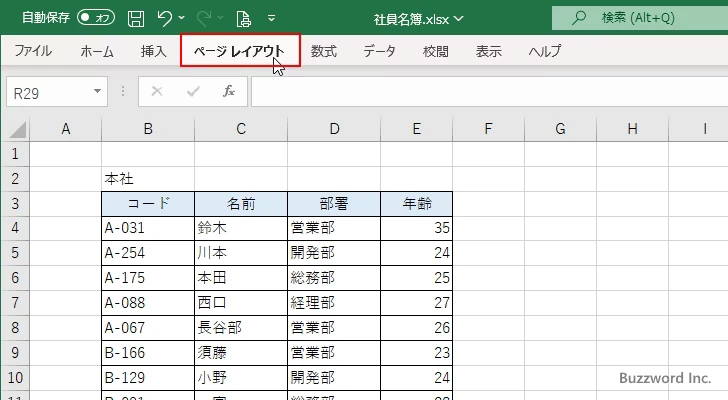Viewport: 728px width, 400px height.
Task: Select column E header
Action: point(416,129)
